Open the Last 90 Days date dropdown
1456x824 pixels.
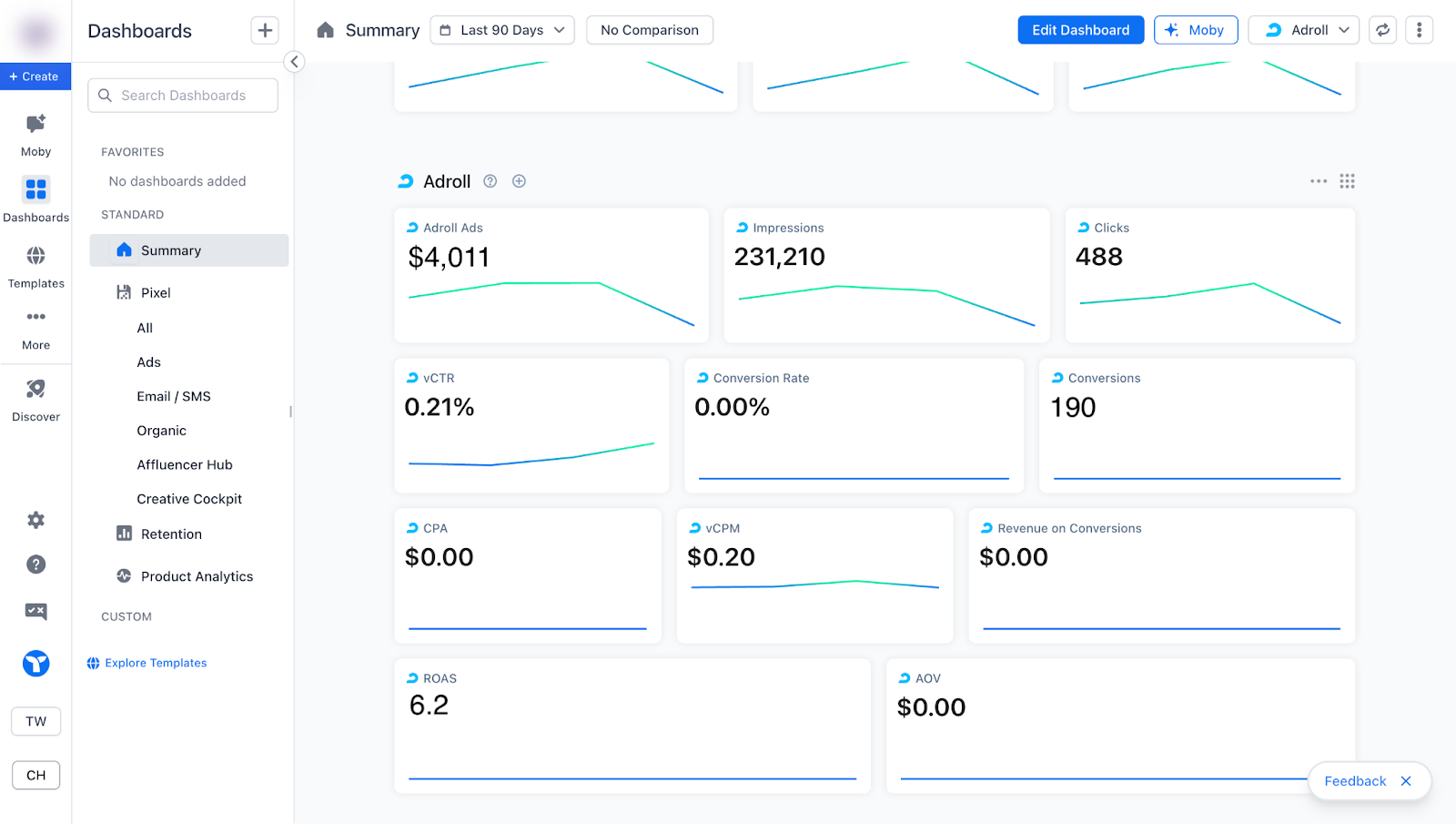(502, 30)
